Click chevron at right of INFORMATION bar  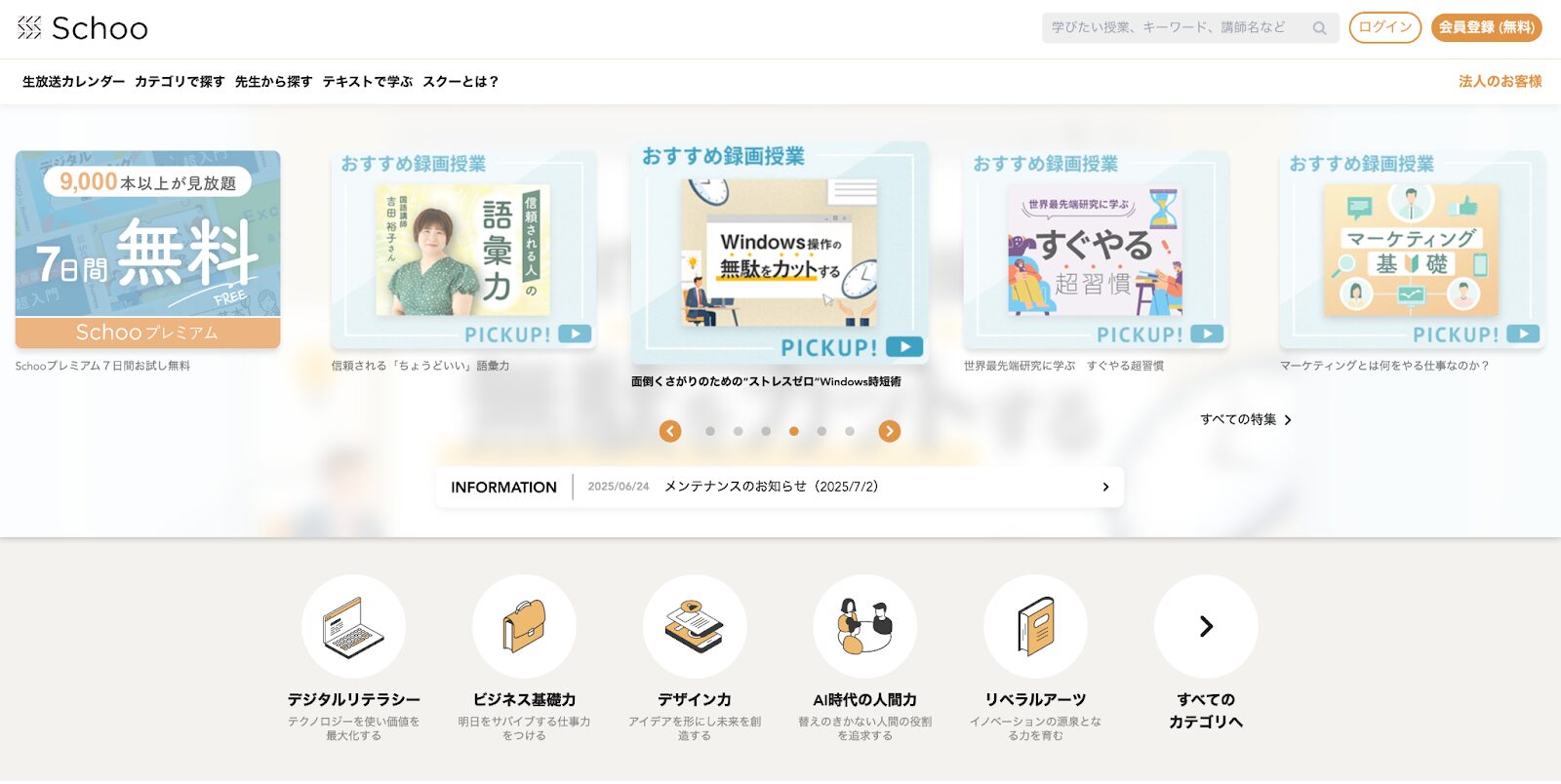(x=1105, y=487)
